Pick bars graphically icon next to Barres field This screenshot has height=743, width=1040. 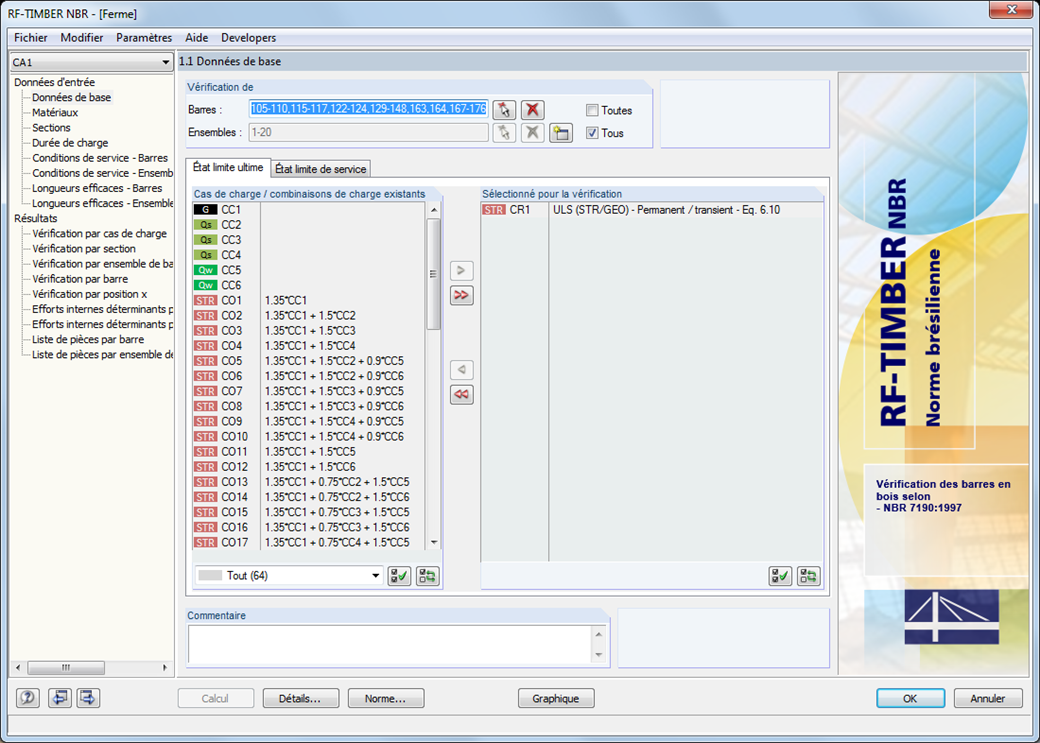(504, 109)
